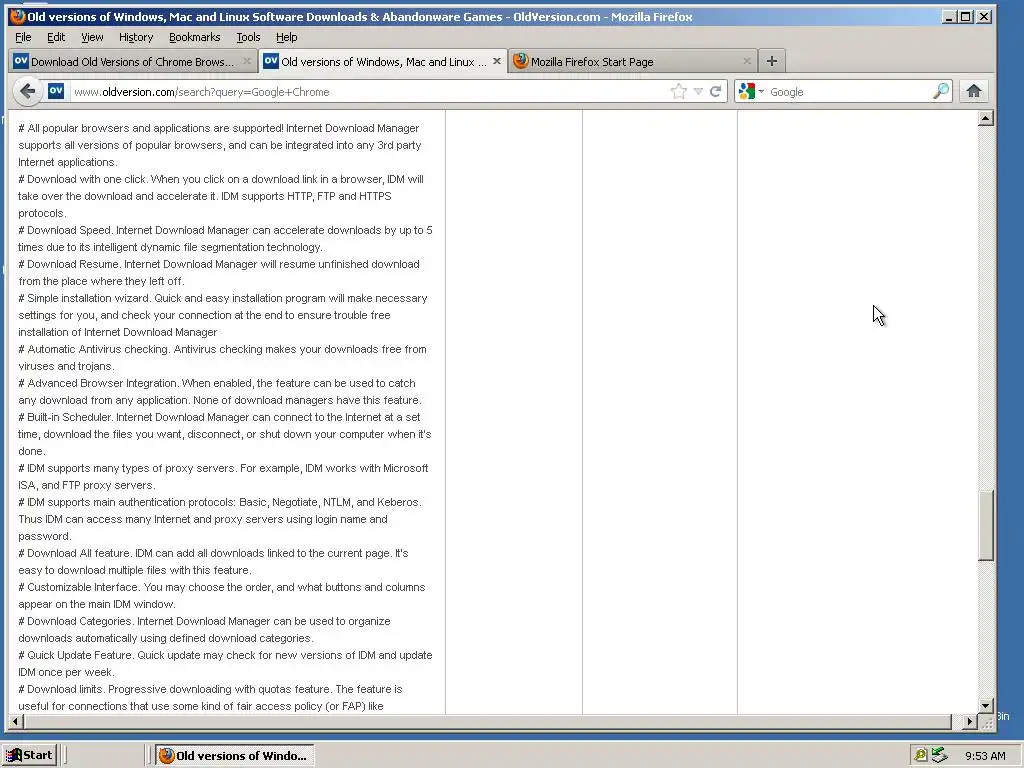
Task: Click the OV site identity icon in address bar
Action: (56, 91)
